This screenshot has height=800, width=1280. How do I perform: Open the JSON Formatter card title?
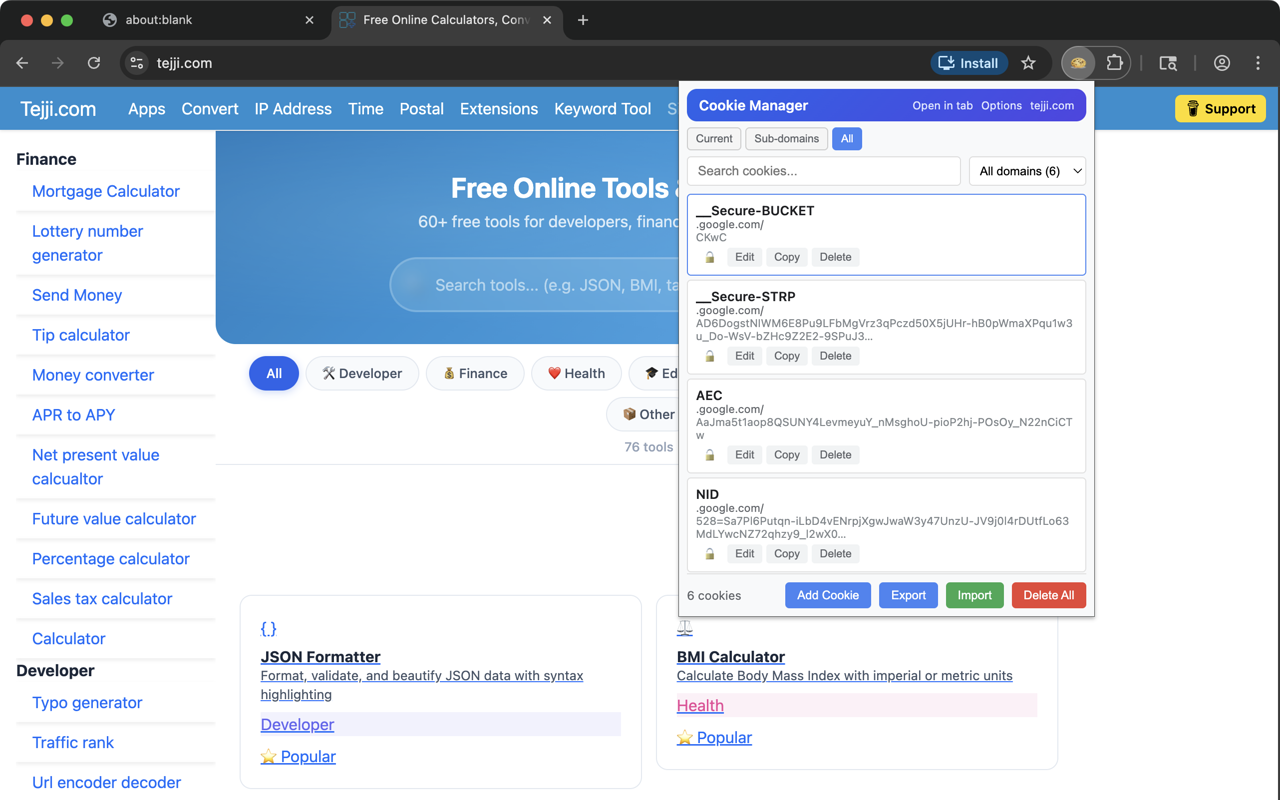coord(321,657)
